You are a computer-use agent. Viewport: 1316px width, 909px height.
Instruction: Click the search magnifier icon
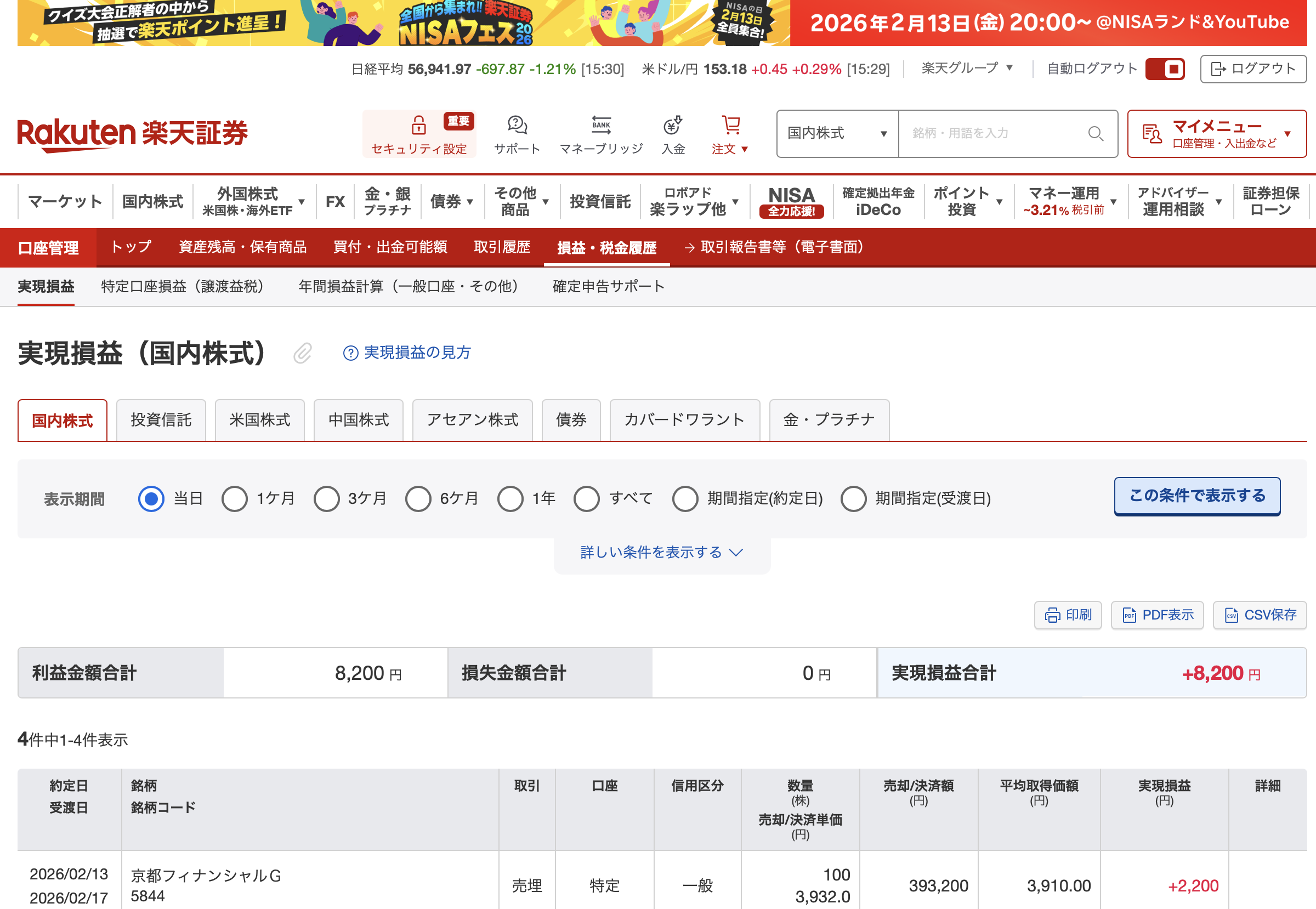1095,134
